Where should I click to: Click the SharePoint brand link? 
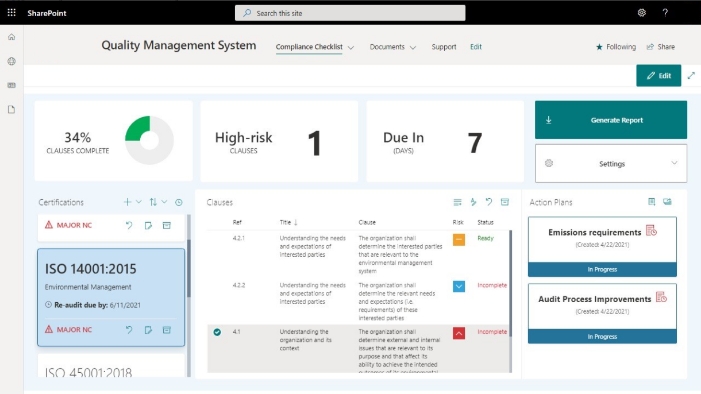46,13
